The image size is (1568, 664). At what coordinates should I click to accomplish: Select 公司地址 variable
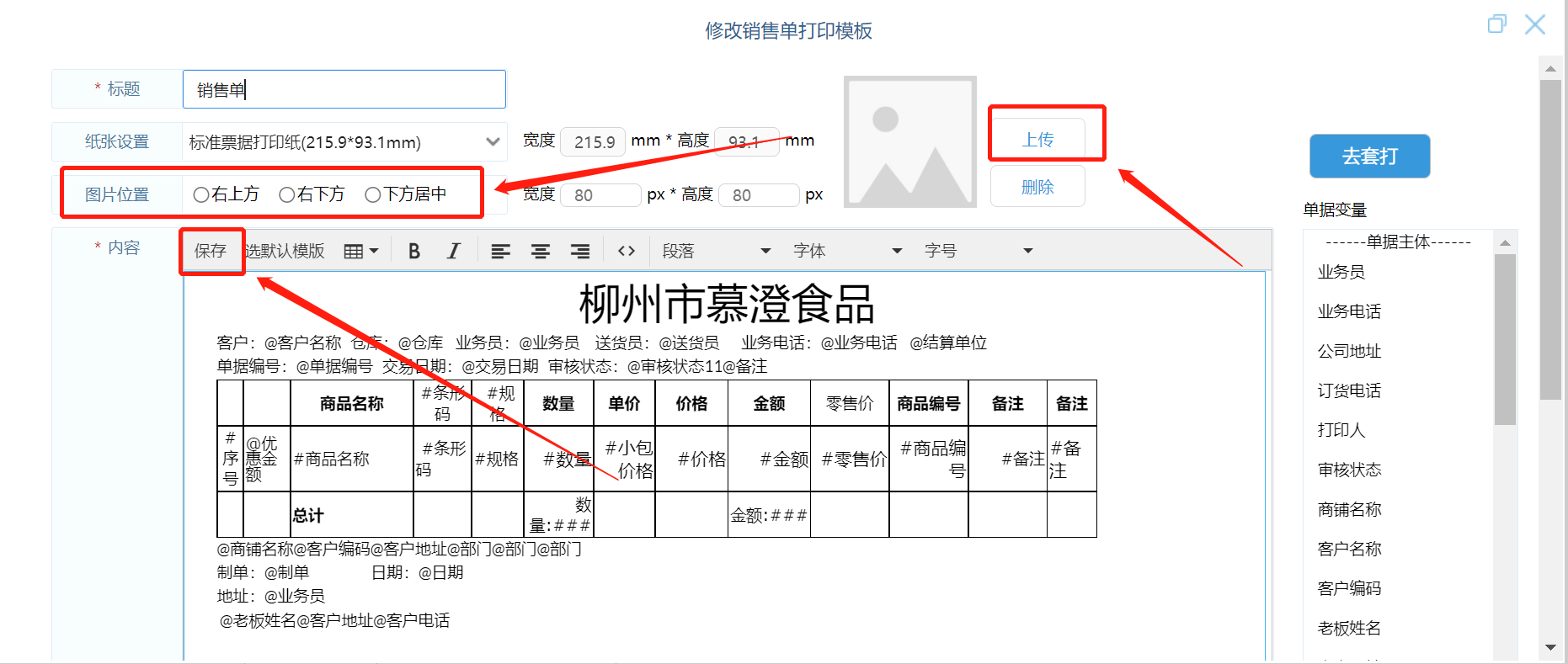click(1349, 351)
